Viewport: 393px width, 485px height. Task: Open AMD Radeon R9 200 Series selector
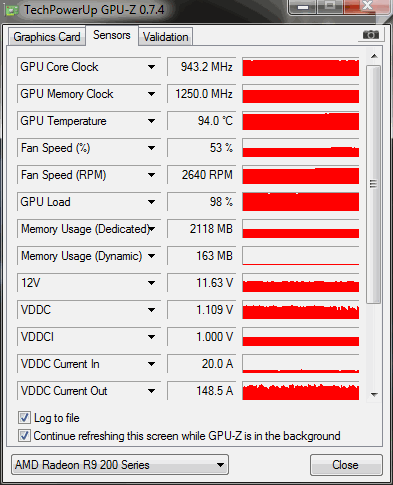(120, 465)
